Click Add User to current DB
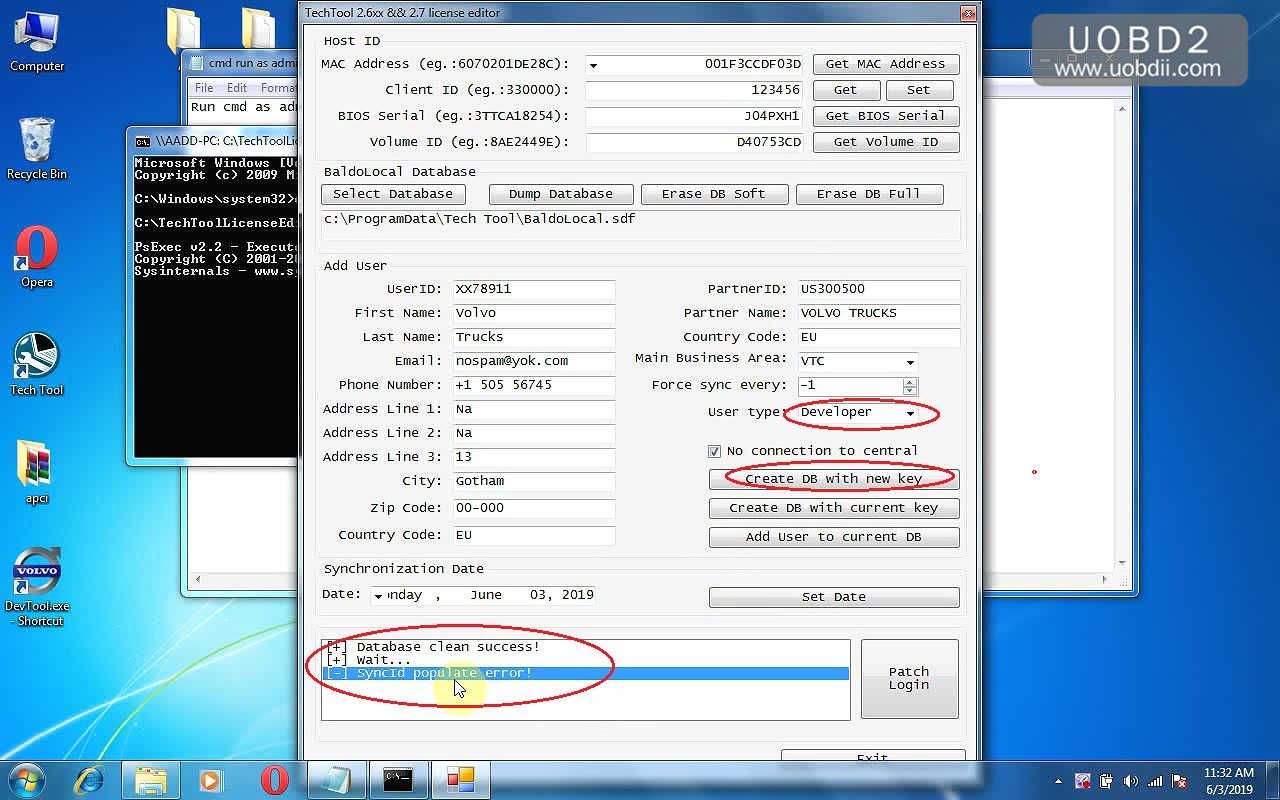 click(834, 537)
